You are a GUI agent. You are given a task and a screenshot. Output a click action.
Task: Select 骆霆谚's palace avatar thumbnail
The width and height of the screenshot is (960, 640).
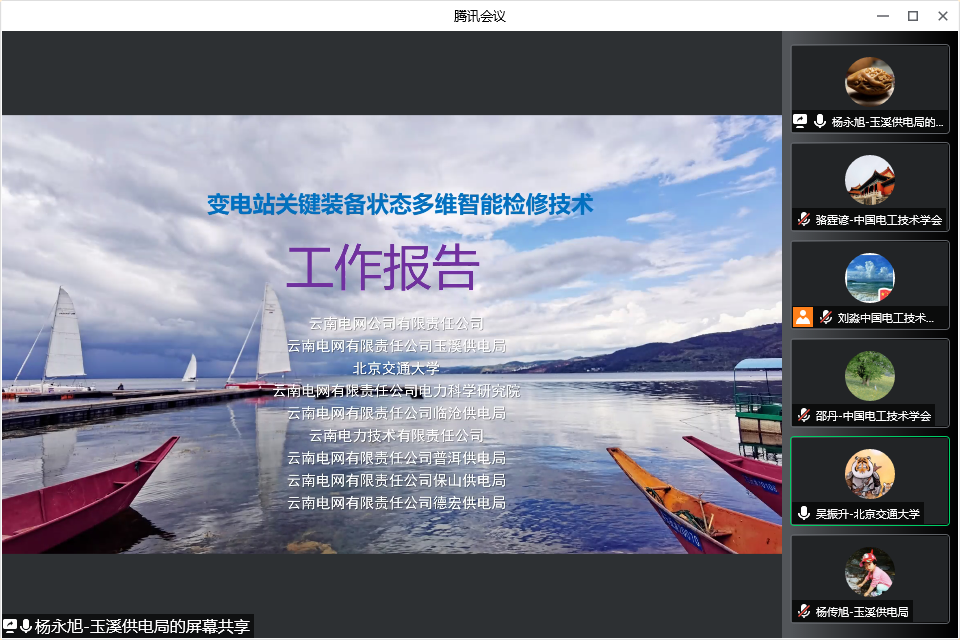click(x=869, y=179)
